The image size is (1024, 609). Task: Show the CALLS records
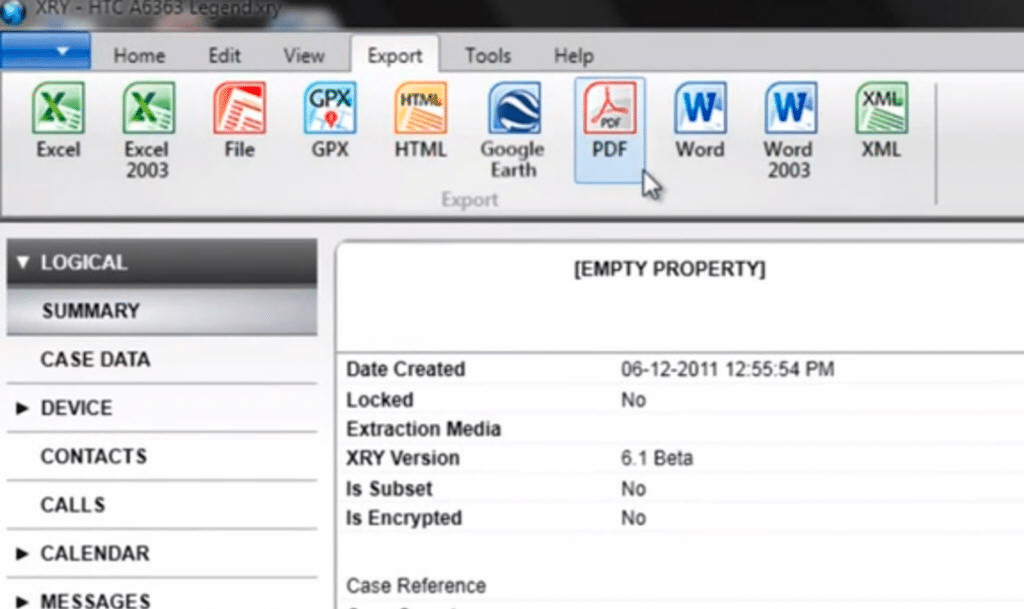pos(72,505)
